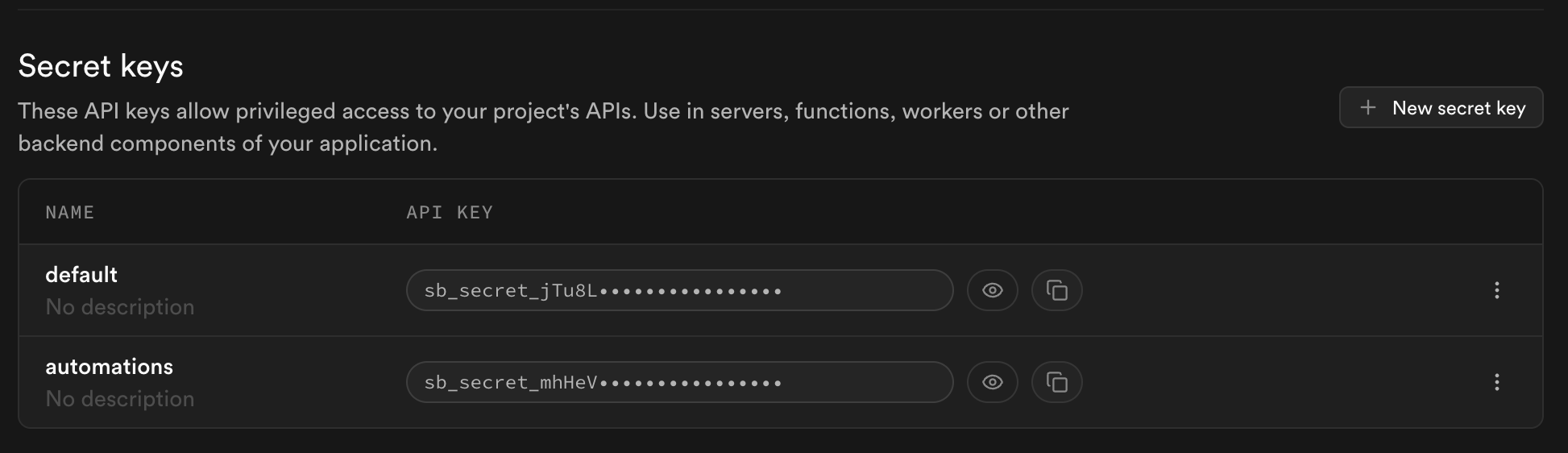Click the automations key name

pyautogui.click(x=109, y=367)
